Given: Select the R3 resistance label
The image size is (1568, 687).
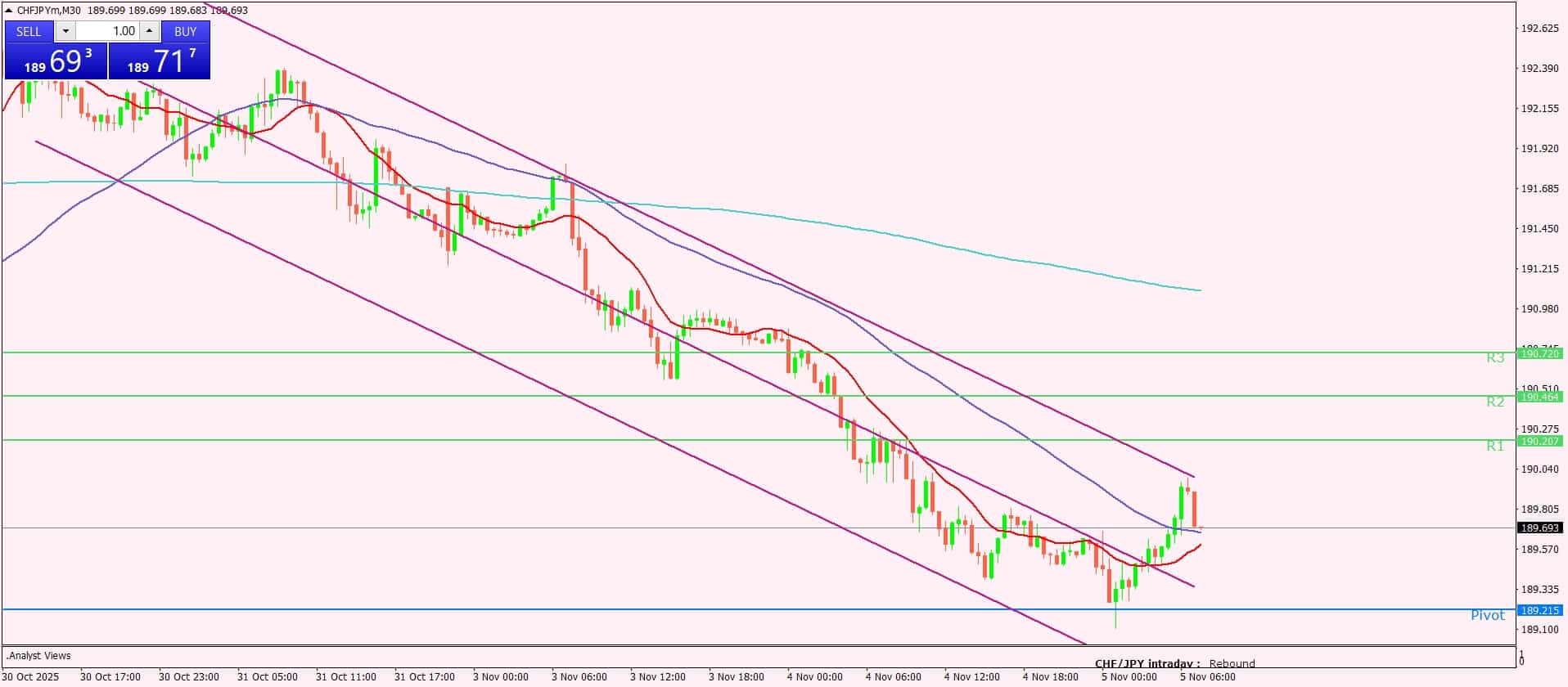Looking at the screenshot, I should pyautogui.click(x=1495, y=358).
